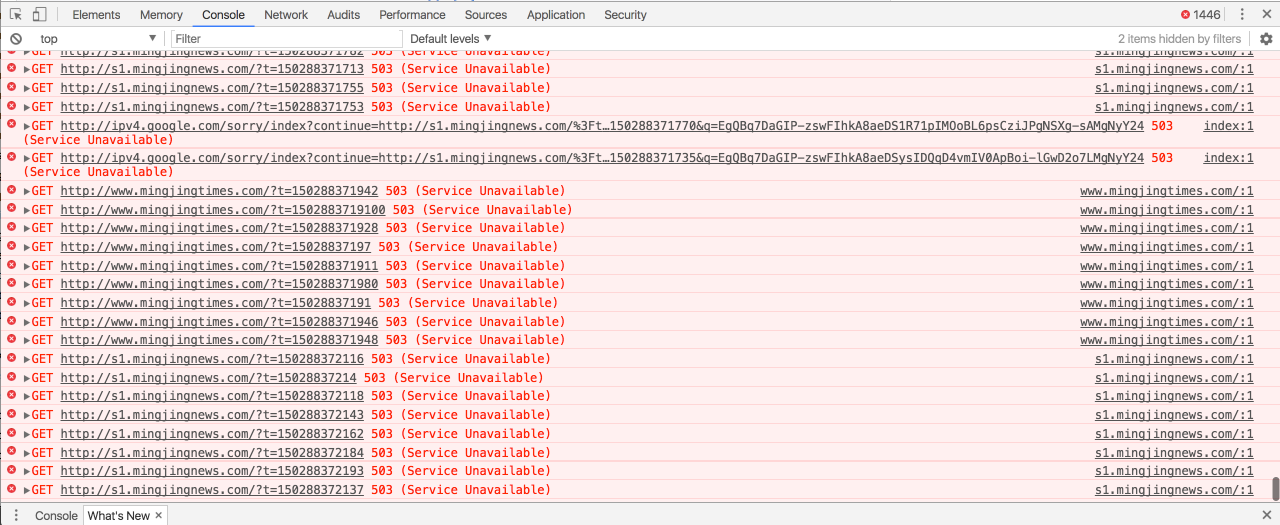
Task: Switch to the Elements tab
Action: point(96,15)
